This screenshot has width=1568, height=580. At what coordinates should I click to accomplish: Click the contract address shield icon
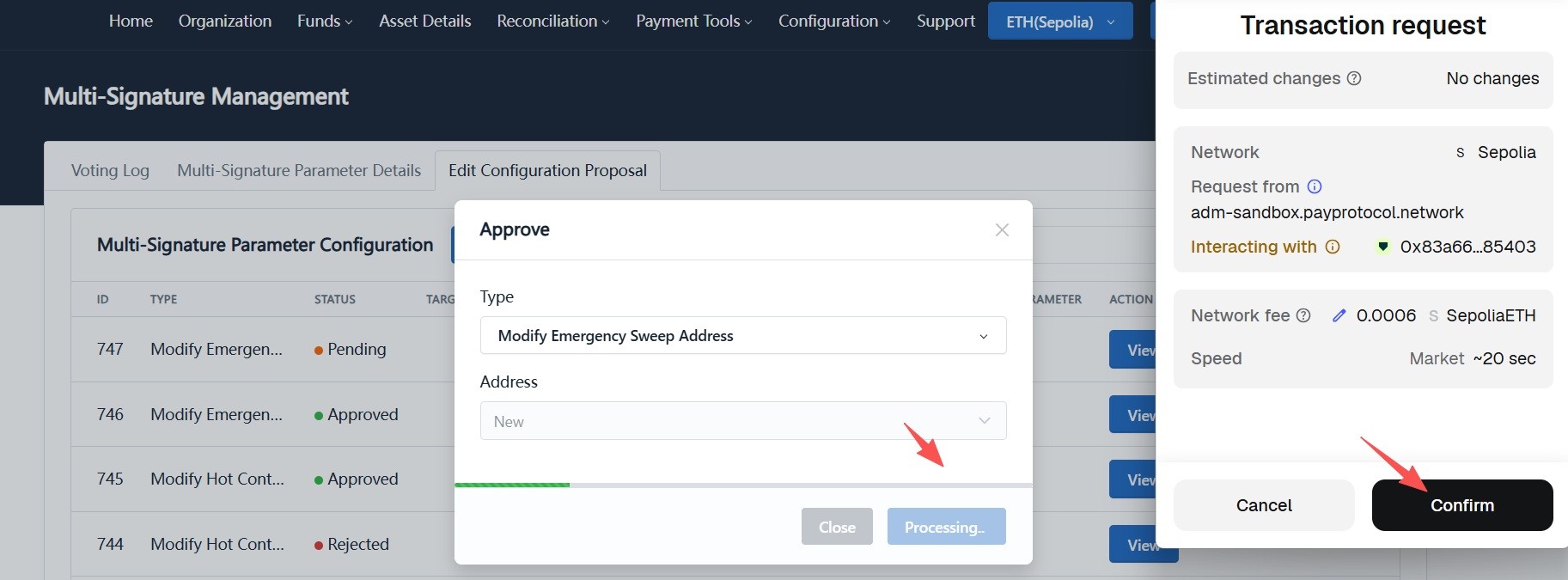1383,247
